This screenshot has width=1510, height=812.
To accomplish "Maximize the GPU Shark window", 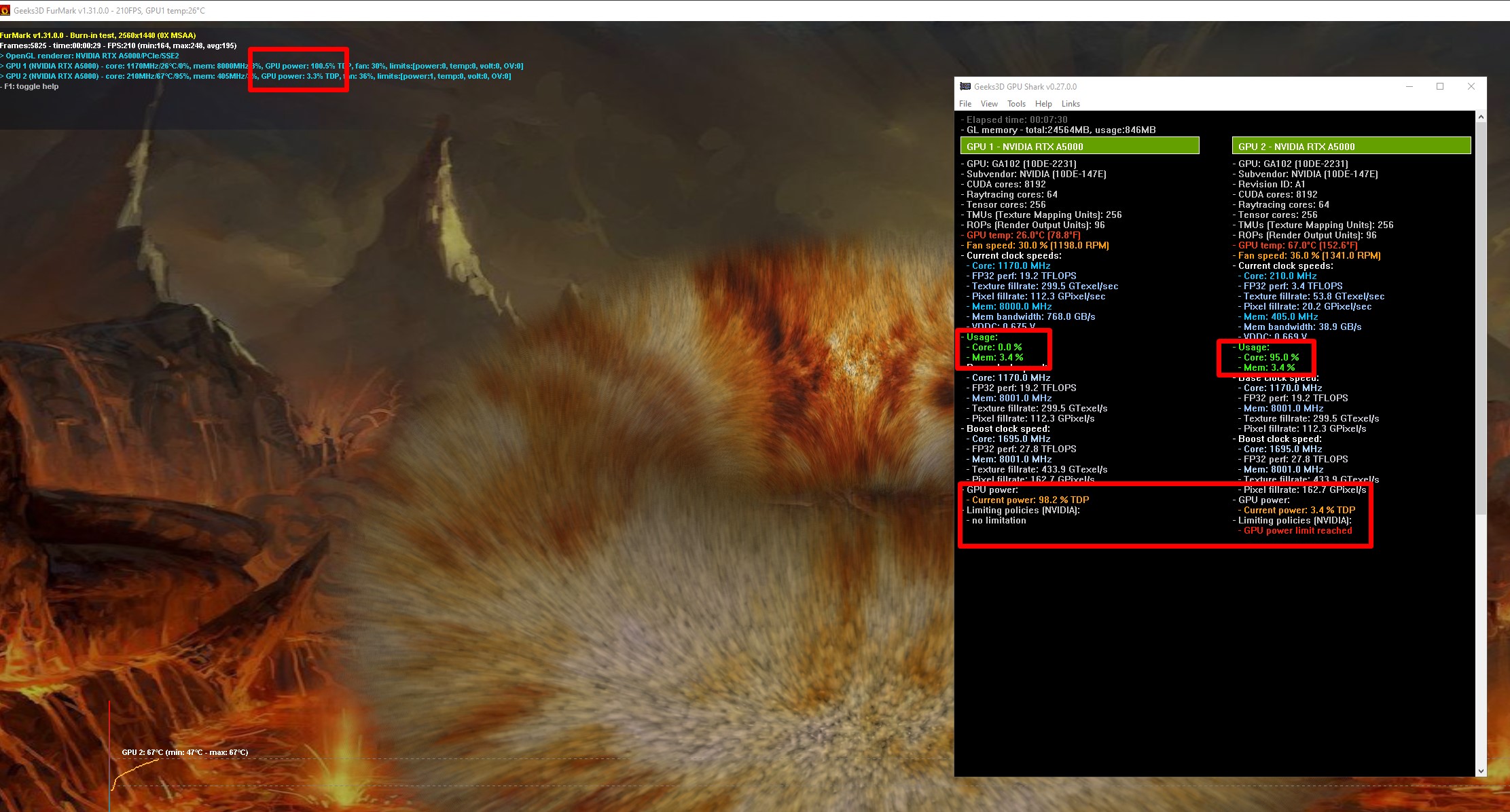I will 1440,86.
